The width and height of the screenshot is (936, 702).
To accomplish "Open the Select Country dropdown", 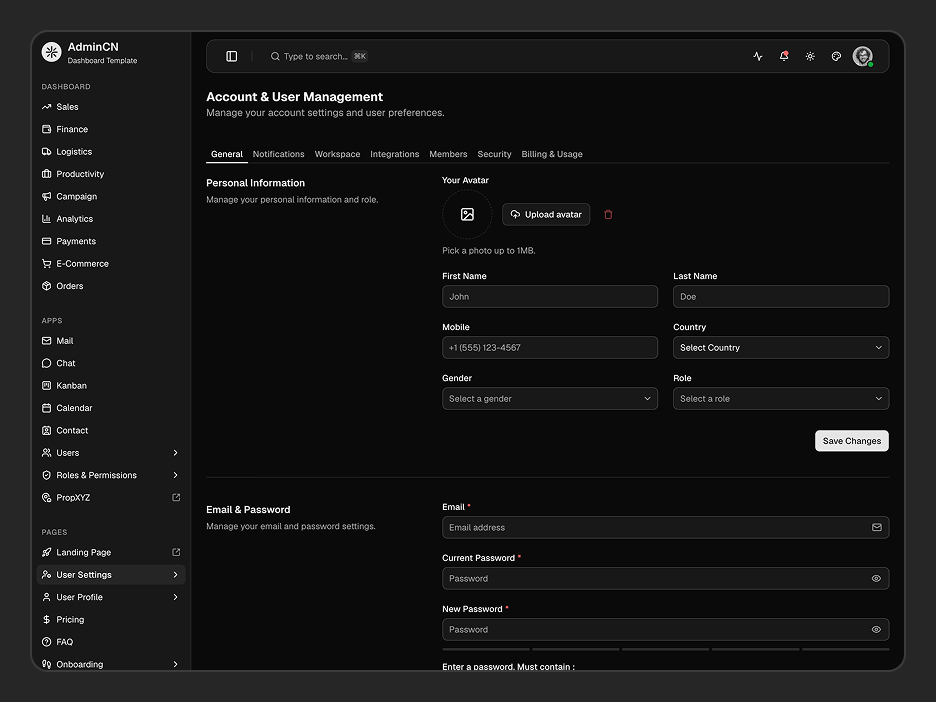I will click(781, 347).
